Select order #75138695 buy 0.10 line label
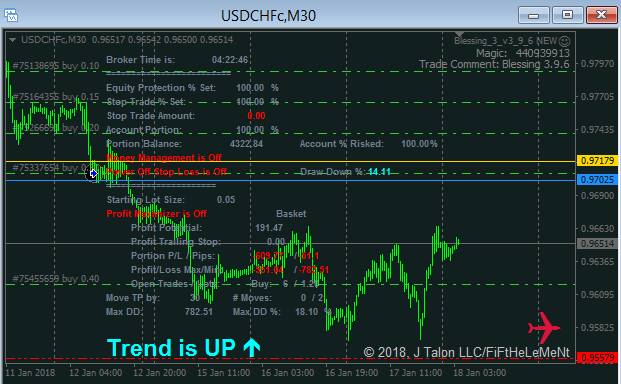Viewport: 621px width, 384px height. click(x=55, y=66)
